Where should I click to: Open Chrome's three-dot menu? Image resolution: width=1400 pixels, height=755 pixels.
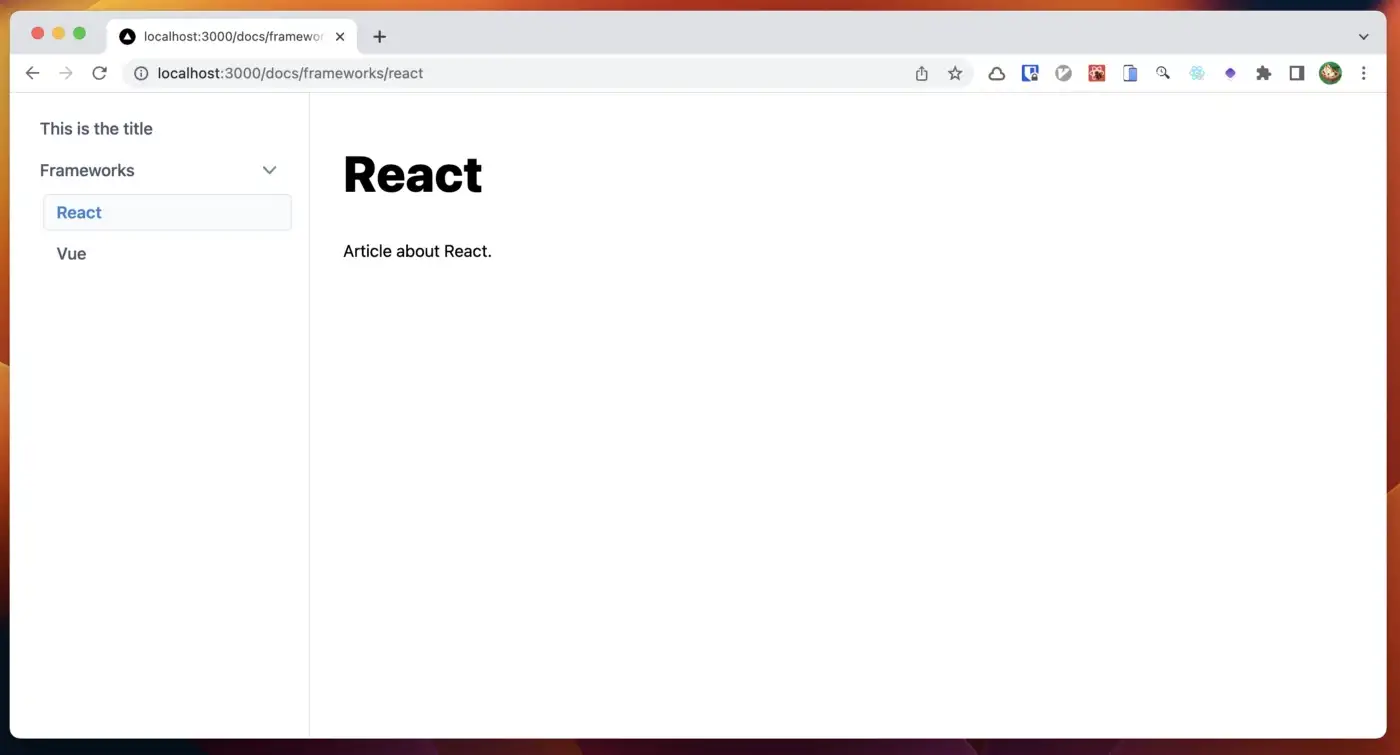1363,73
